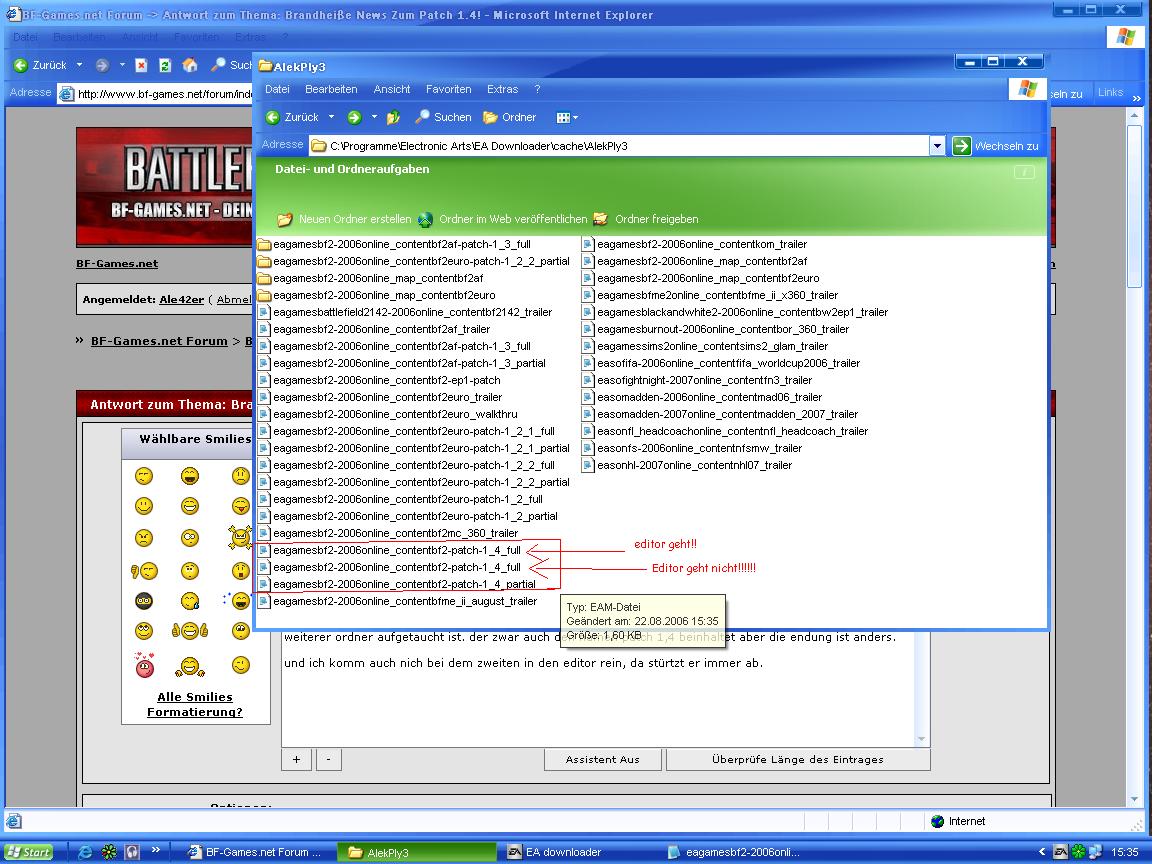Select file eagamesbf2-2006online_contentkom_trailer

pyautogui.click(x=694, y=244)
